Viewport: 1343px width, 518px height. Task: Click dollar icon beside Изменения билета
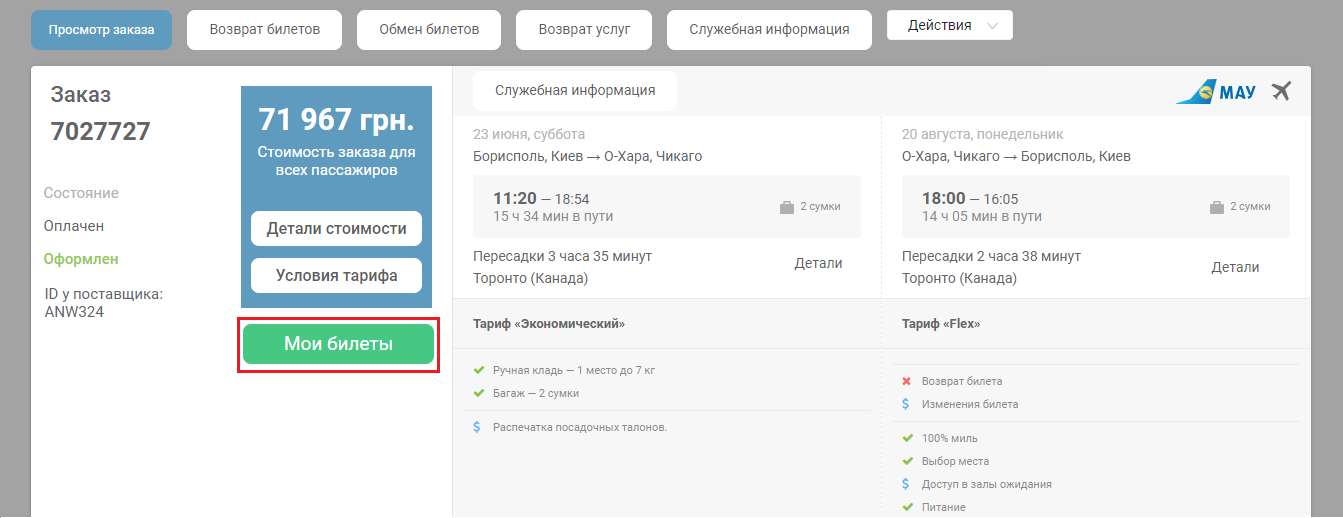[x=906, y=404]
